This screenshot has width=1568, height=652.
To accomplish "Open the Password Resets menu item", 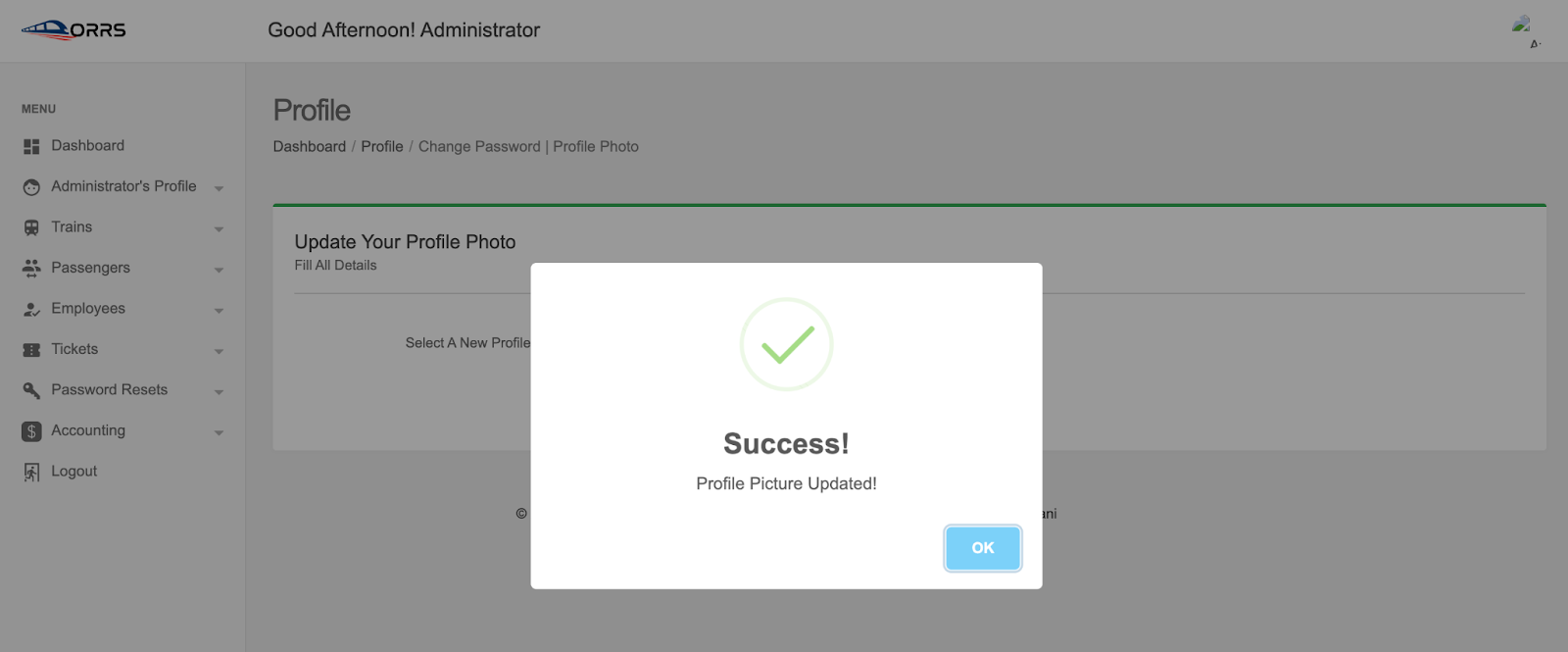I will [x=109, y=389].
